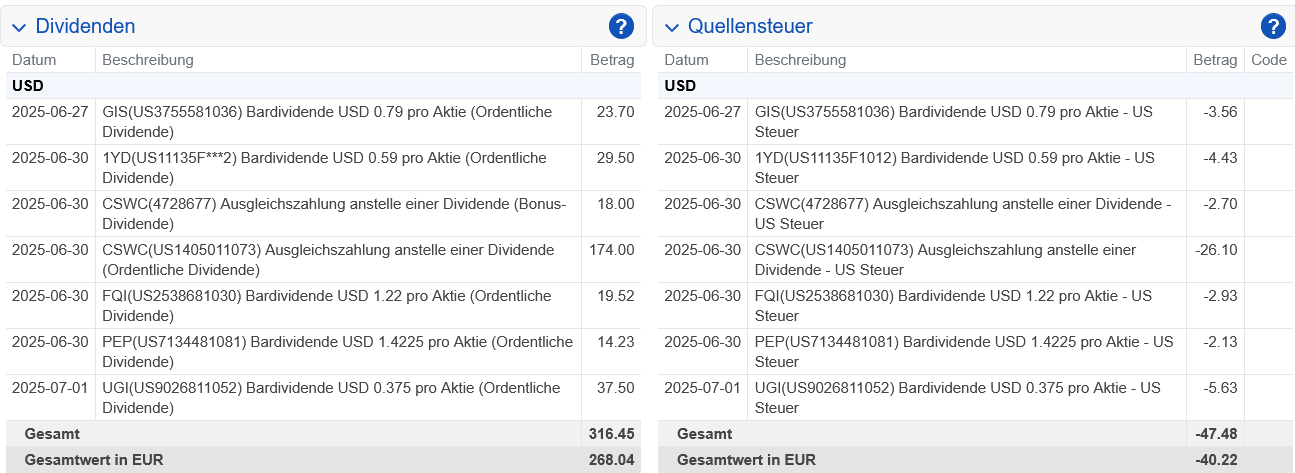Open help for the Quellensteuer section

[1273, 26]
